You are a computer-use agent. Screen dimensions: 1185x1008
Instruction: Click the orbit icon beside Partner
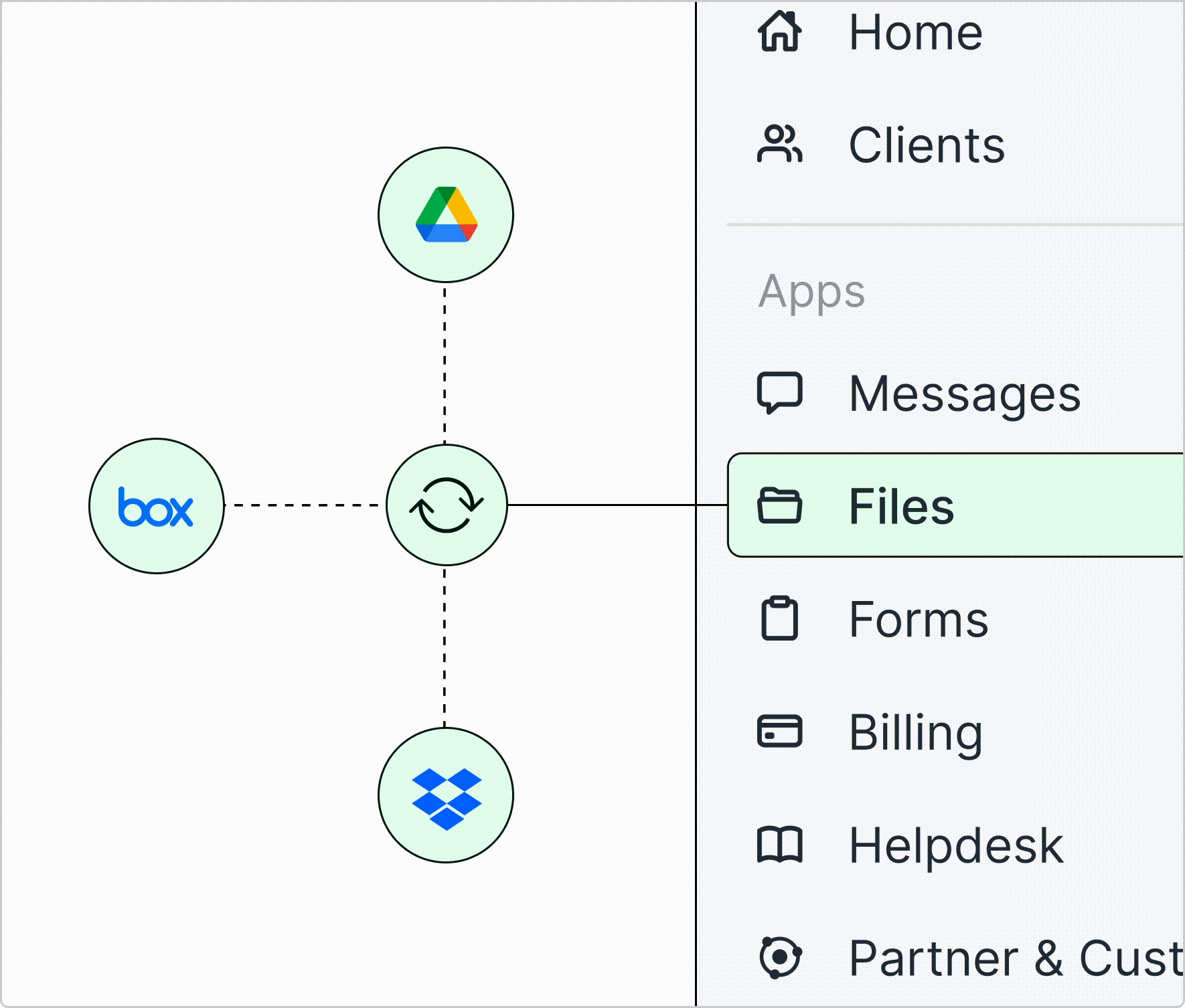coord(779,957)
